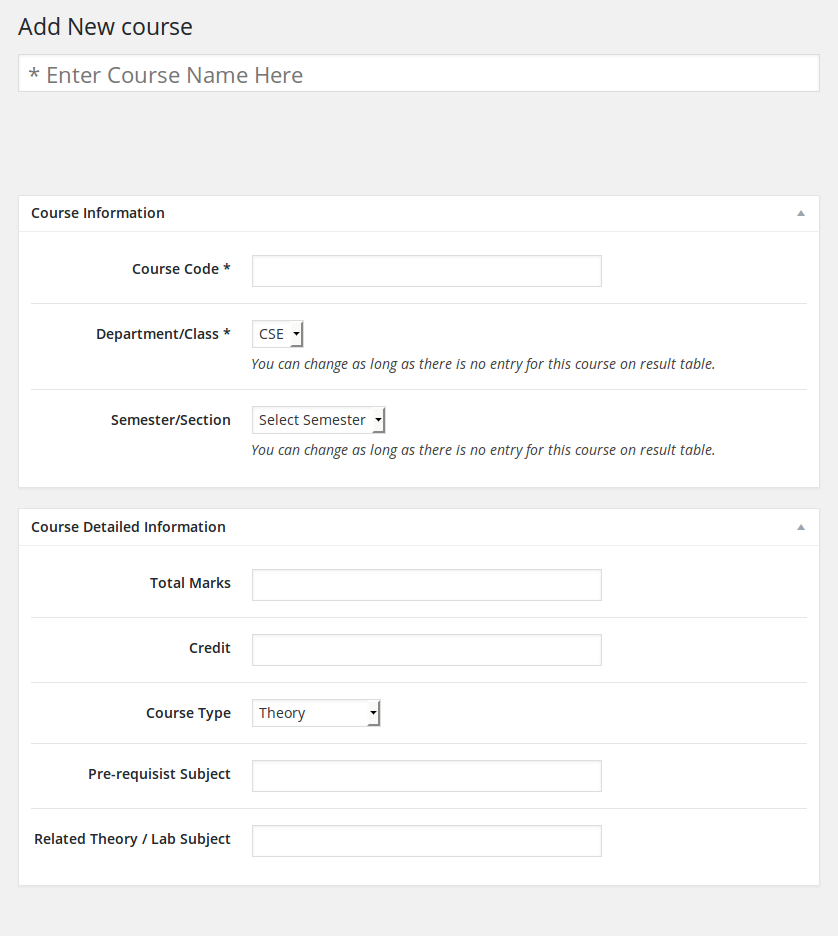Open the Department/Class CSE dropdown

click(x=278, y=334)
